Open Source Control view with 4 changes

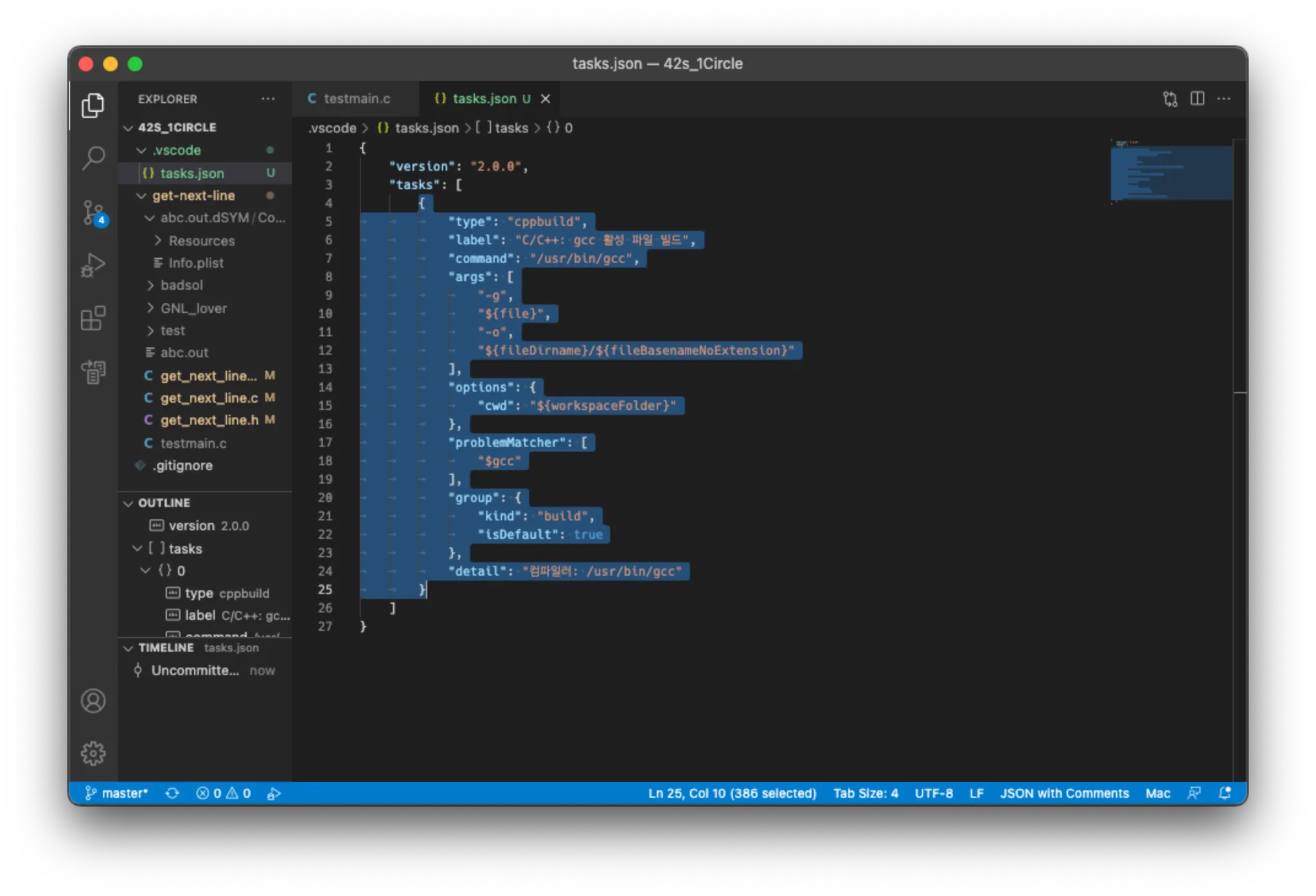tap(93, 212)
